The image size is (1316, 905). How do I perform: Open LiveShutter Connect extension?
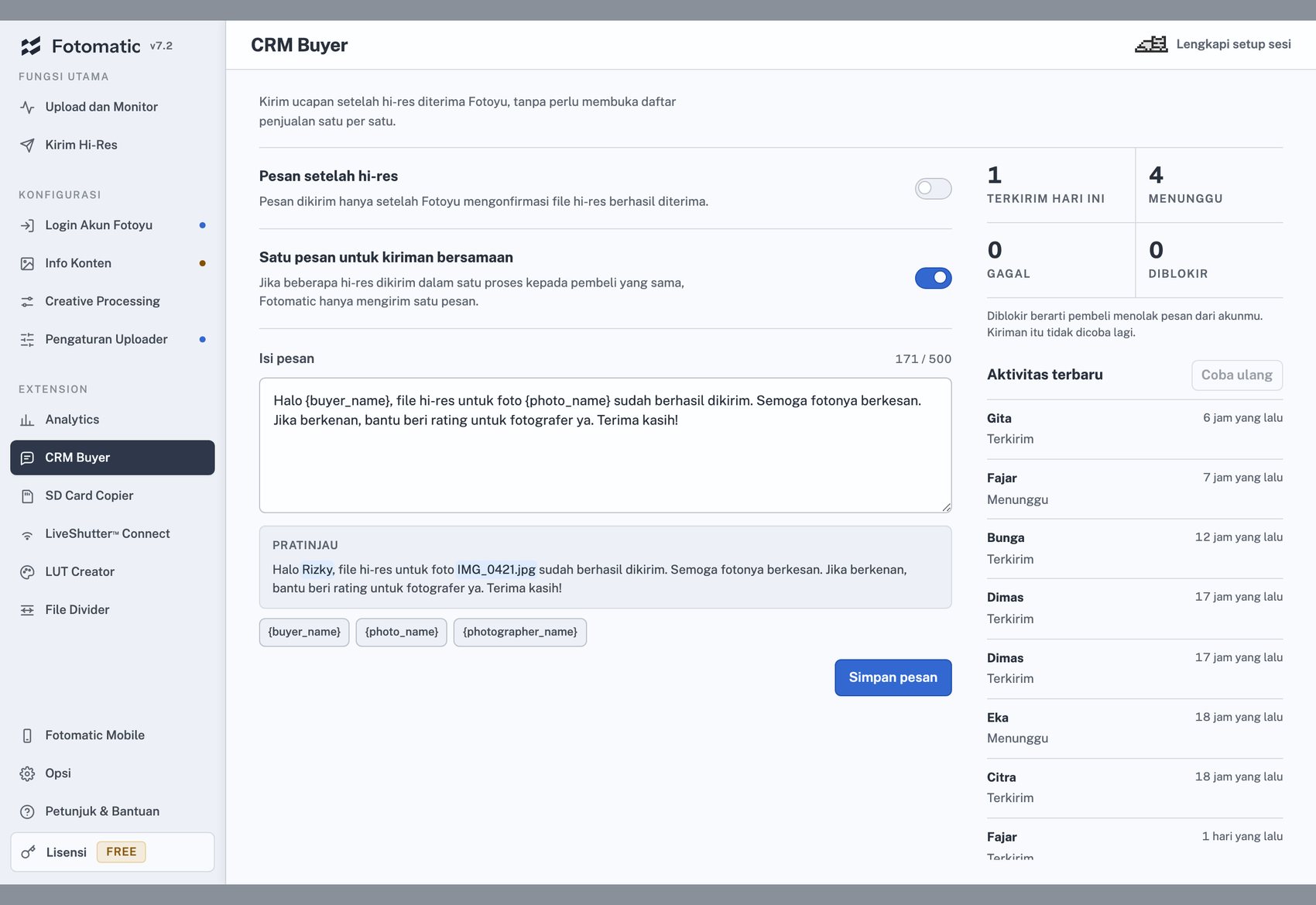point(112,533)
